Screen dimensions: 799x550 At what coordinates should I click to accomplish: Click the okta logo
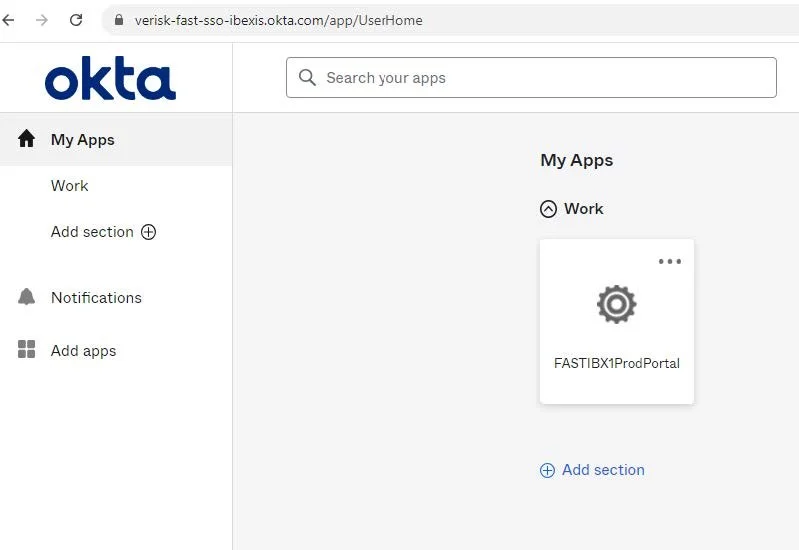click(110, 78)
